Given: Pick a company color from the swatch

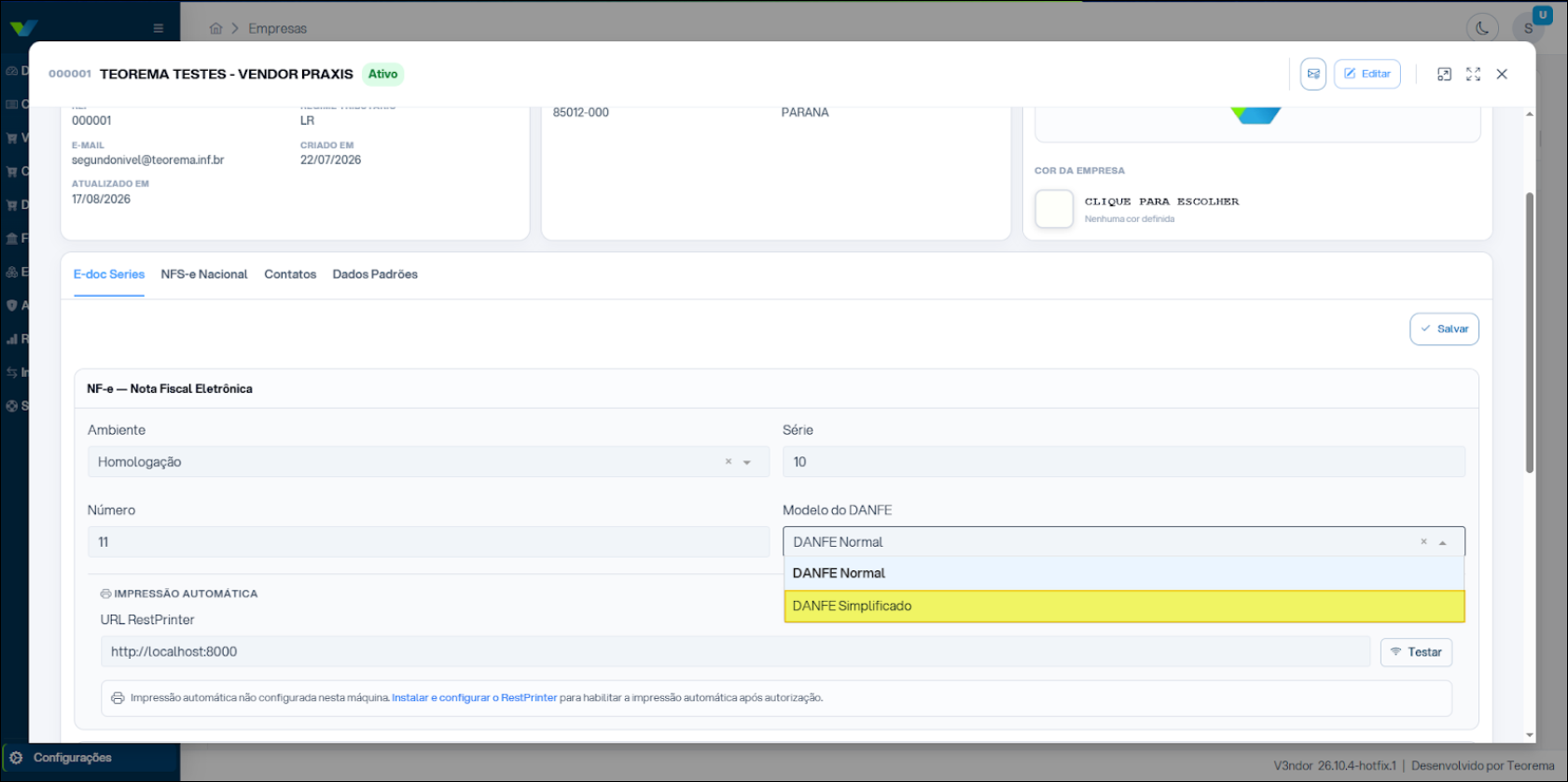Looking at the screenshot, I should click(x=1054, y=209).
